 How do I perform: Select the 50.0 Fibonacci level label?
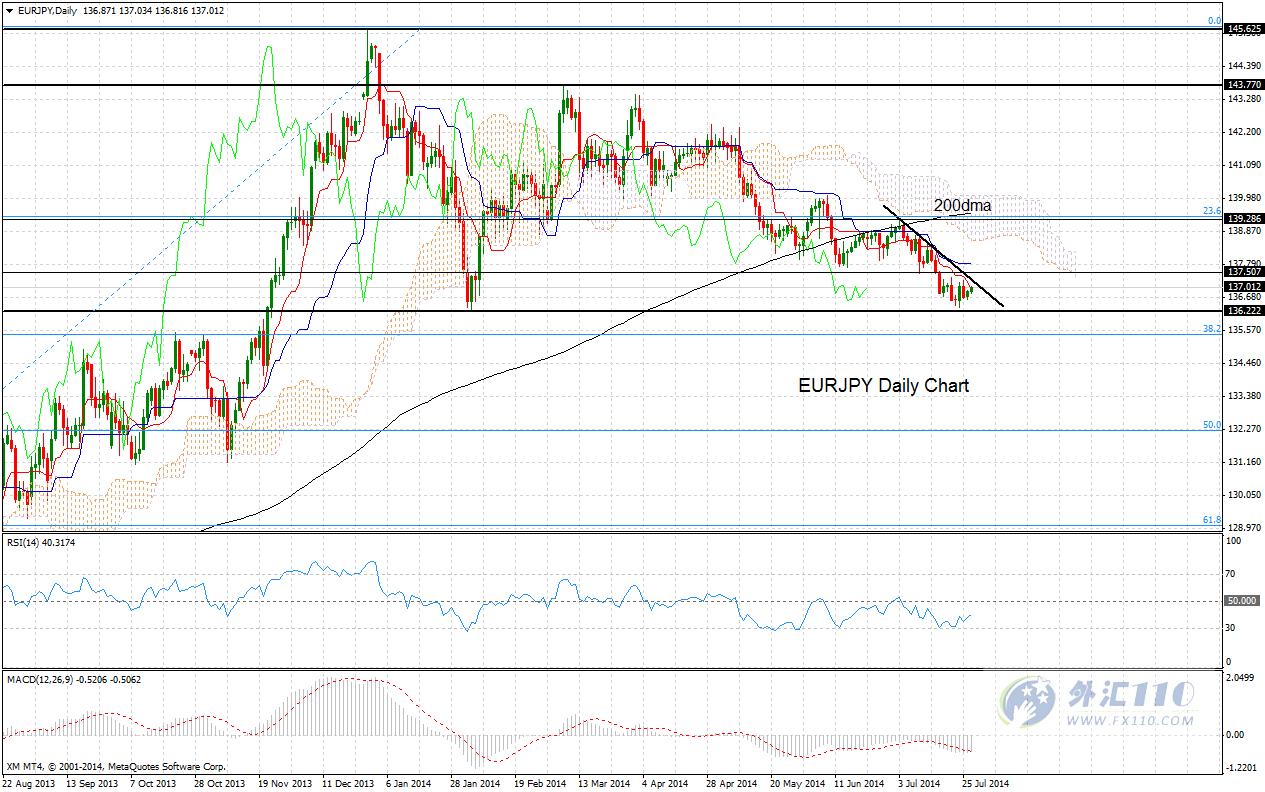tap(1212, 425)
